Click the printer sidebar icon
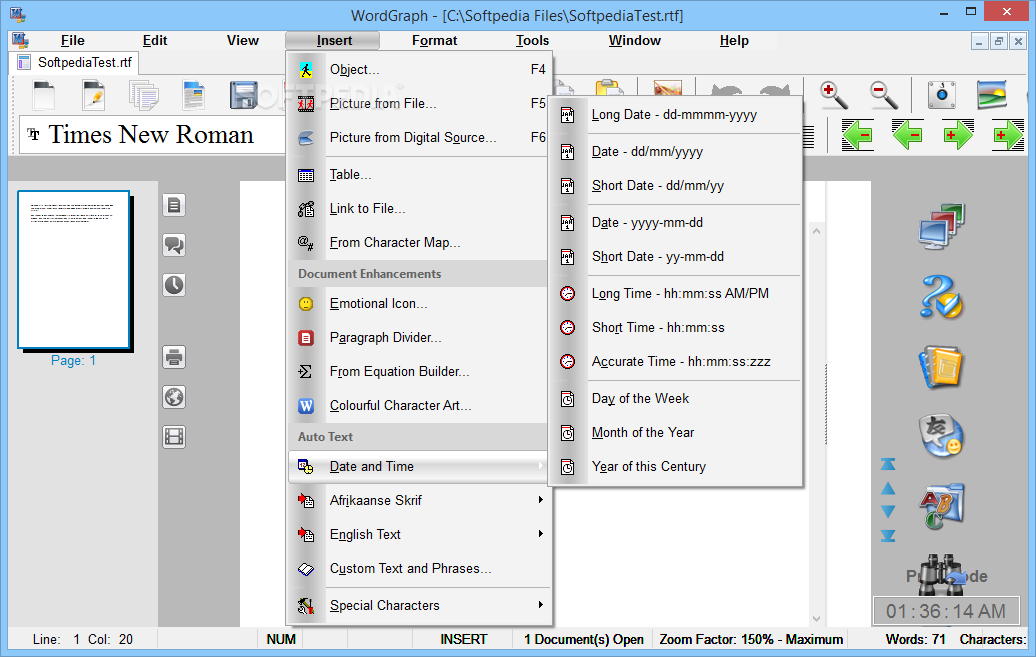The image size is (1036, 657). [174, 358]
